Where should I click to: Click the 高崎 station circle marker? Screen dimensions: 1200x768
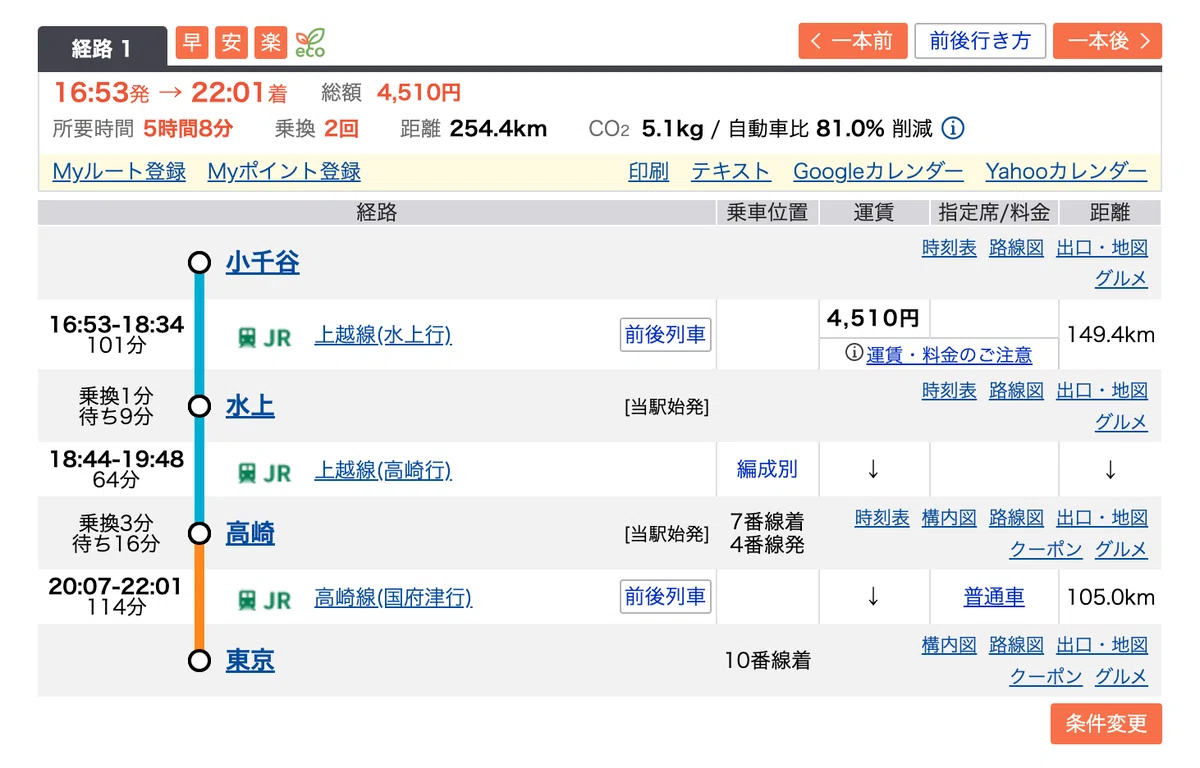(x=199, y=533)
